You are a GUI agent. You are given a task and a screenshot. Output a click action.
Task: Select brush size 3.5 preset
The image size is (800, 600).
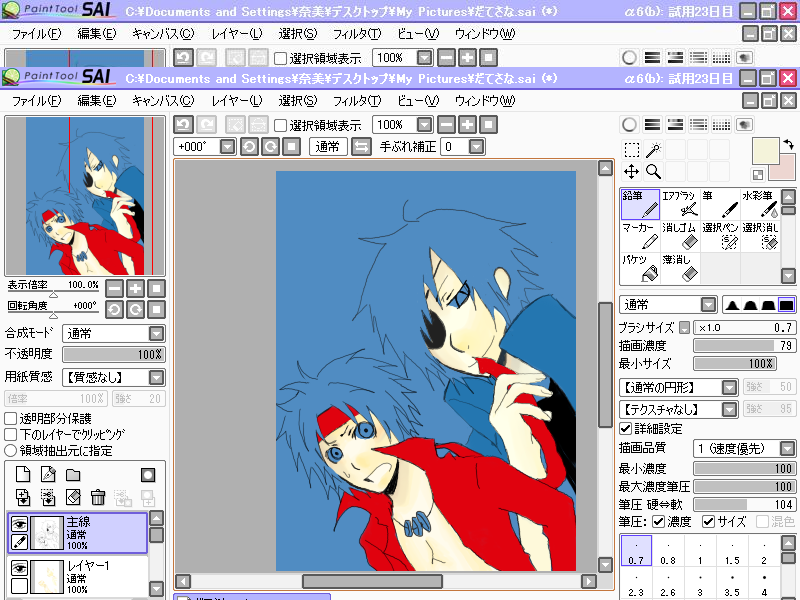(x=732, y=583)
